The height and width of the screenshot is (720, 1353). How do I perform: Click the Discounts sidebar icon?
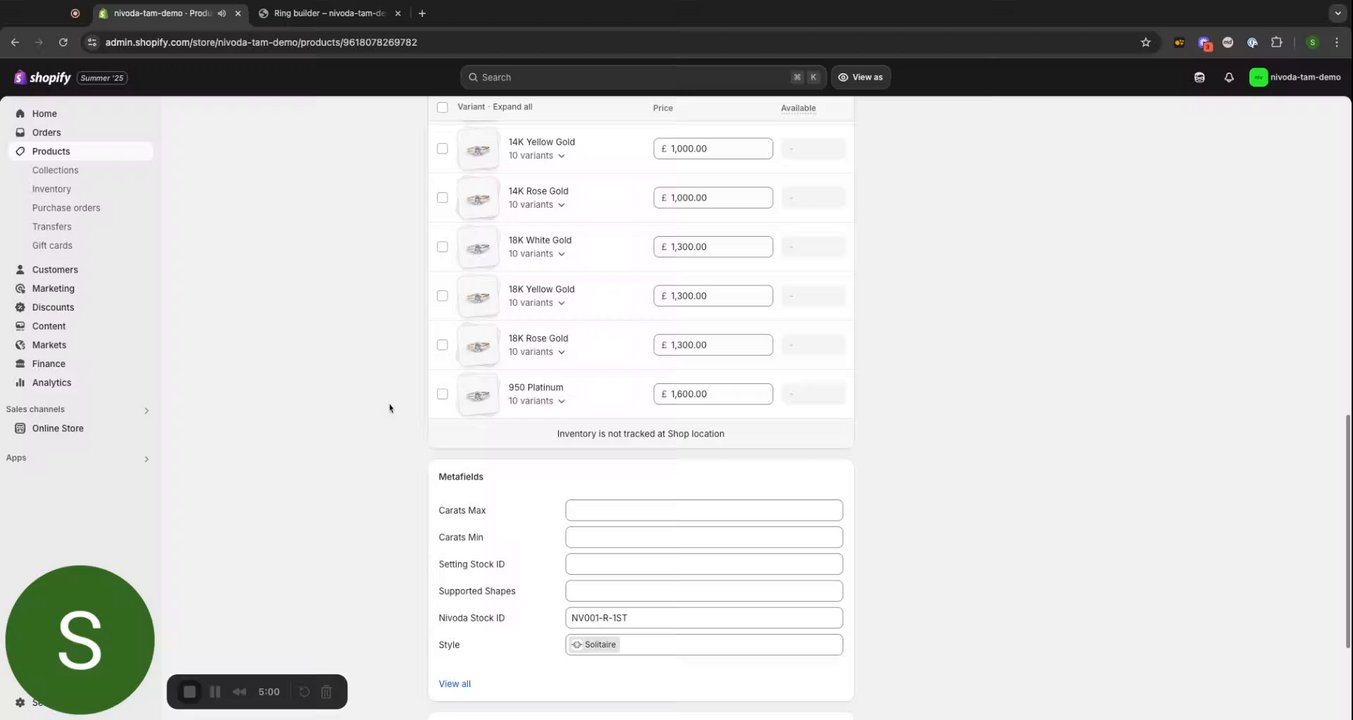tap(20, 307)
